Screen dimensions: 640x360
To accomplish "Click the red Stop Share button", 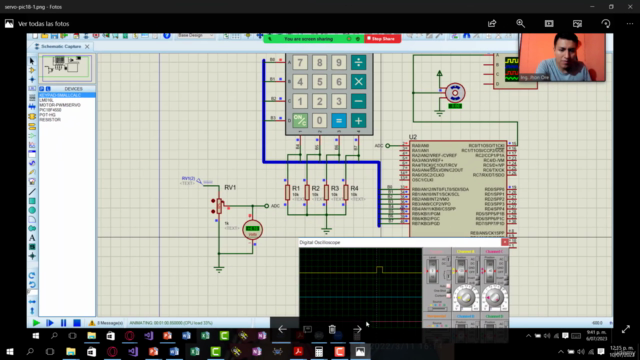I will click(382, 39).
